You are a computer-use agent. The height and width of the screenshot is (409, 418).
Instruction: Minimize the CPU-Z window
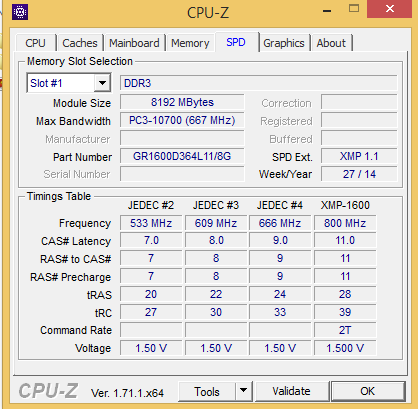pos(327,11)
